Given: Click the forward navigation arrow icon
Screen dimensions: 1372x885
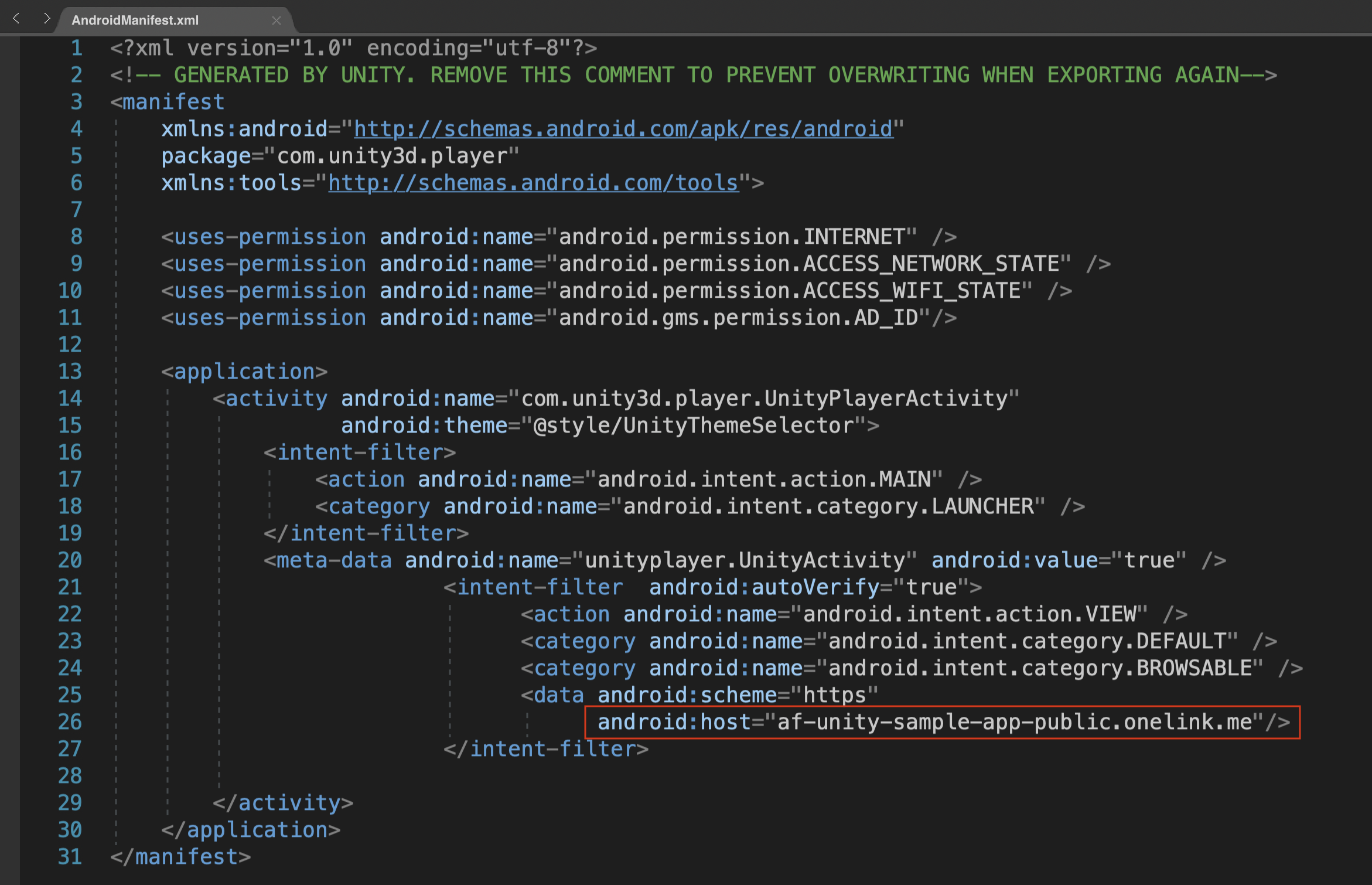Looking at the screenshot, I should (x=47, y=19).
